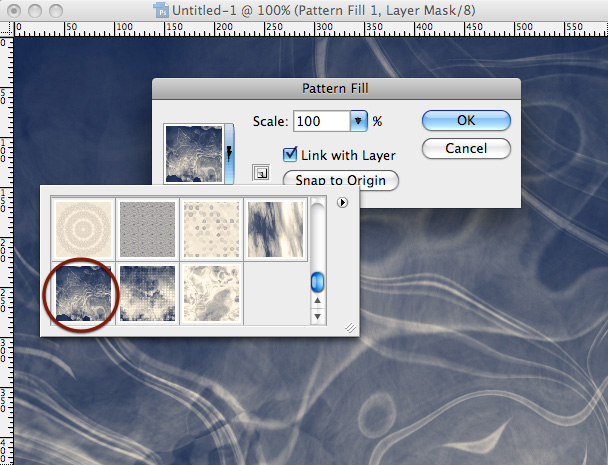Select the blue and cream streaked pattern
608x465 pixels.
coord(275,229)
